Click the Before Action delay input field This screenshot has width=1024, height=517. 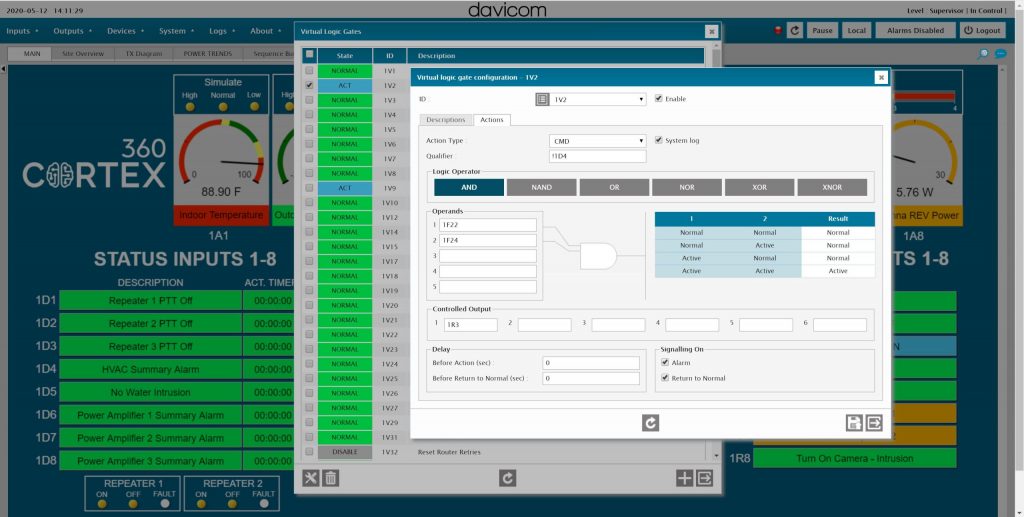(x=590, y=362)
